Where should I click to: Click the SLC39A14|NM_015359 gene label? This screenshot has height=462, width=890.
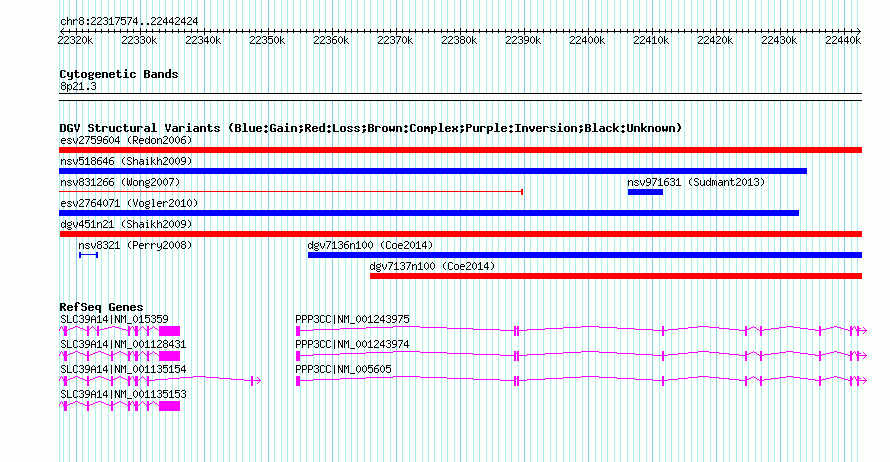[x=114, y=320]
